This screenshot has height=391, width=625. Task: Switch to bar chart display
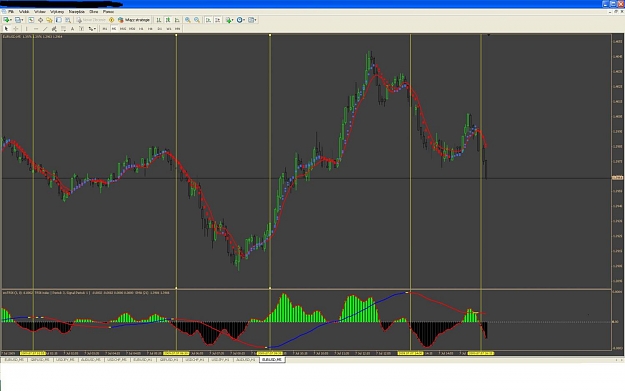pos(159,20)
